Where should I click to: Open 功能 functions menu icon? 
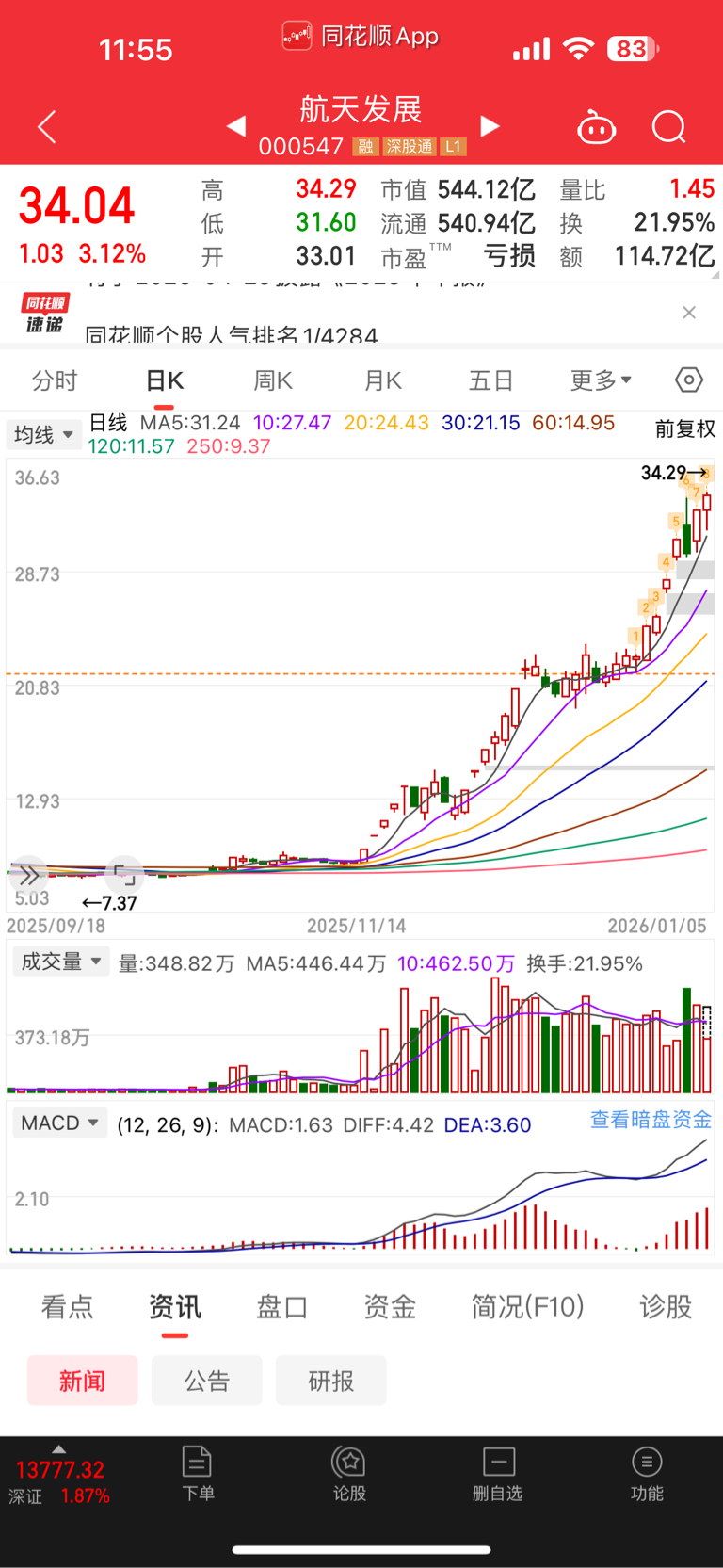[647, 1474]
